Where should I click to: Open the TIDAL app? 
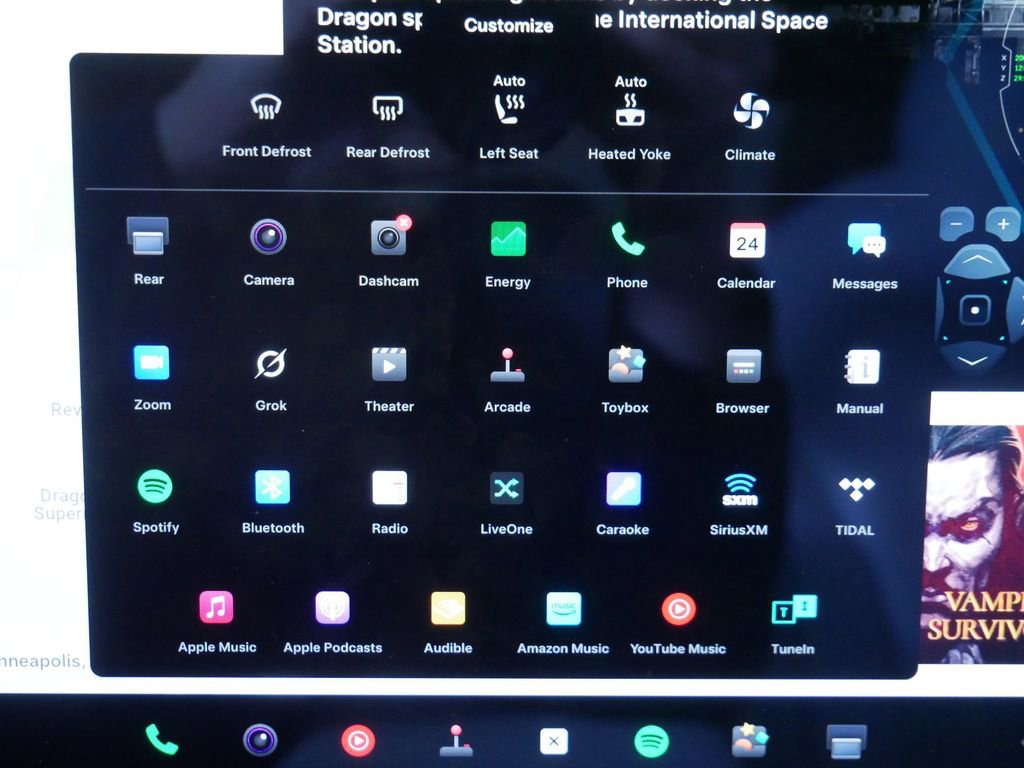[856, 505]
